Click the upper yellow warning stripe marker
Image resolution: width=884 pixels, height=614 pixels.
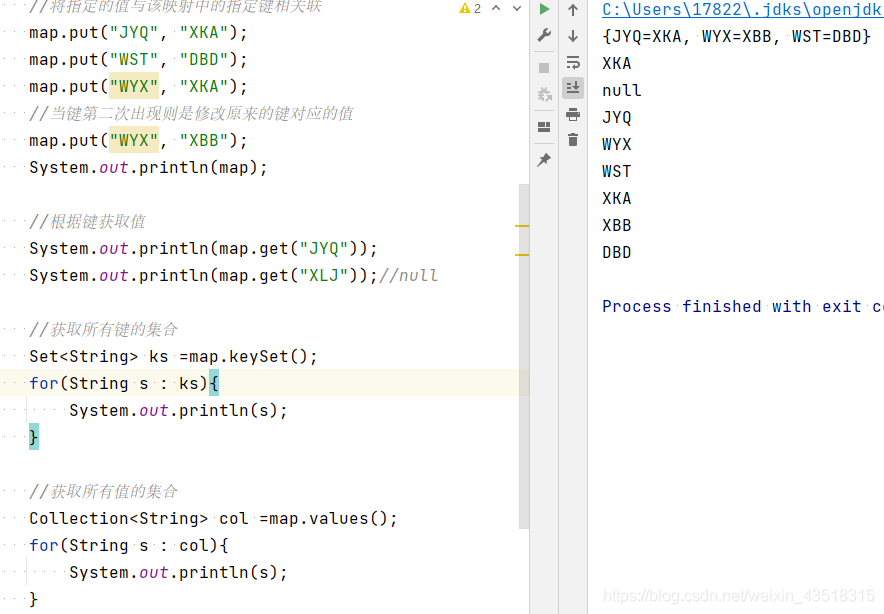[522, 226]
